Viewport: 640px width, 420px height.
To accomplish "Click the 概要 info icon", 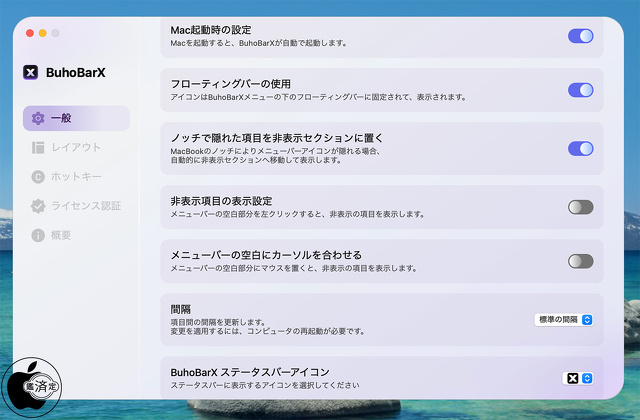I will [38, 235].
